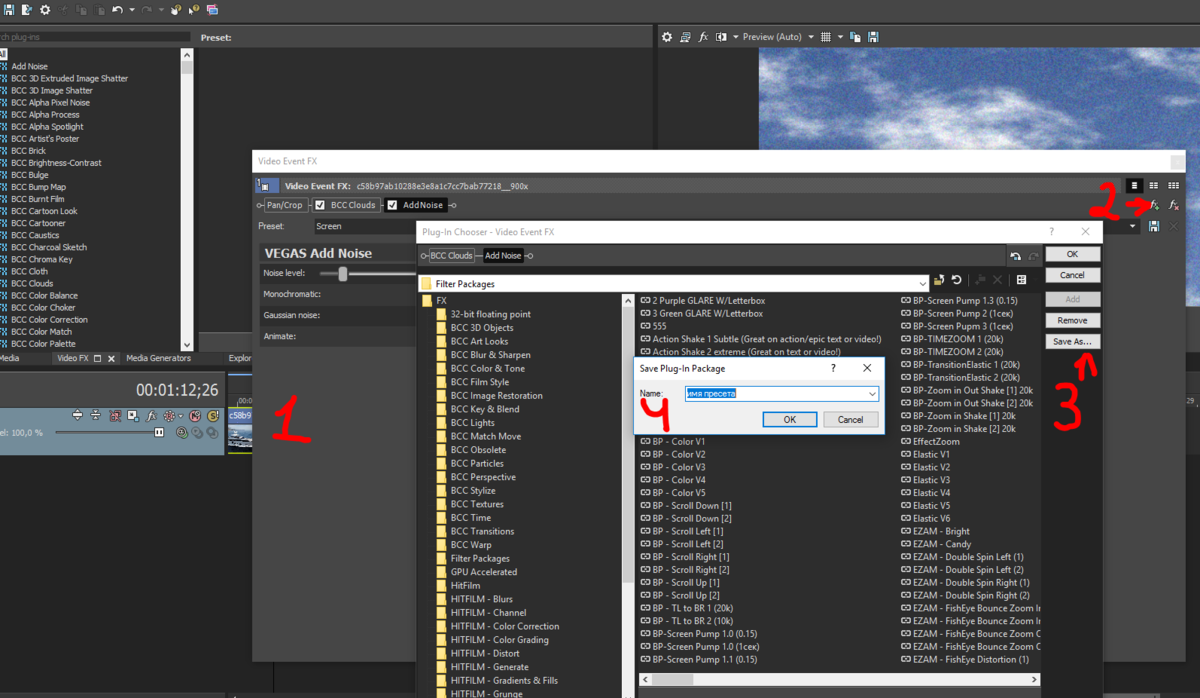Toggle the BCC Clouds checkbox in FX chain
The height and width of the screenshot is (698, 1200).
tap(321, 205)
